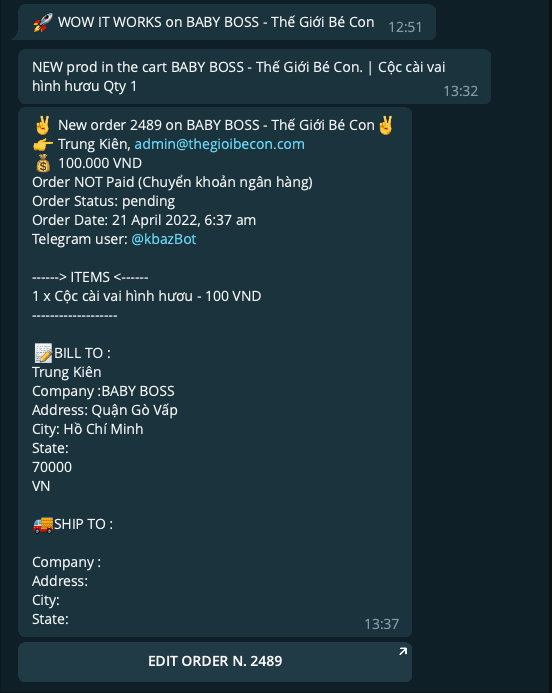Click the pointing hand emoji beside Trung Kiên
The width and height of the screenshot is (552, 693).
(43, 145)
